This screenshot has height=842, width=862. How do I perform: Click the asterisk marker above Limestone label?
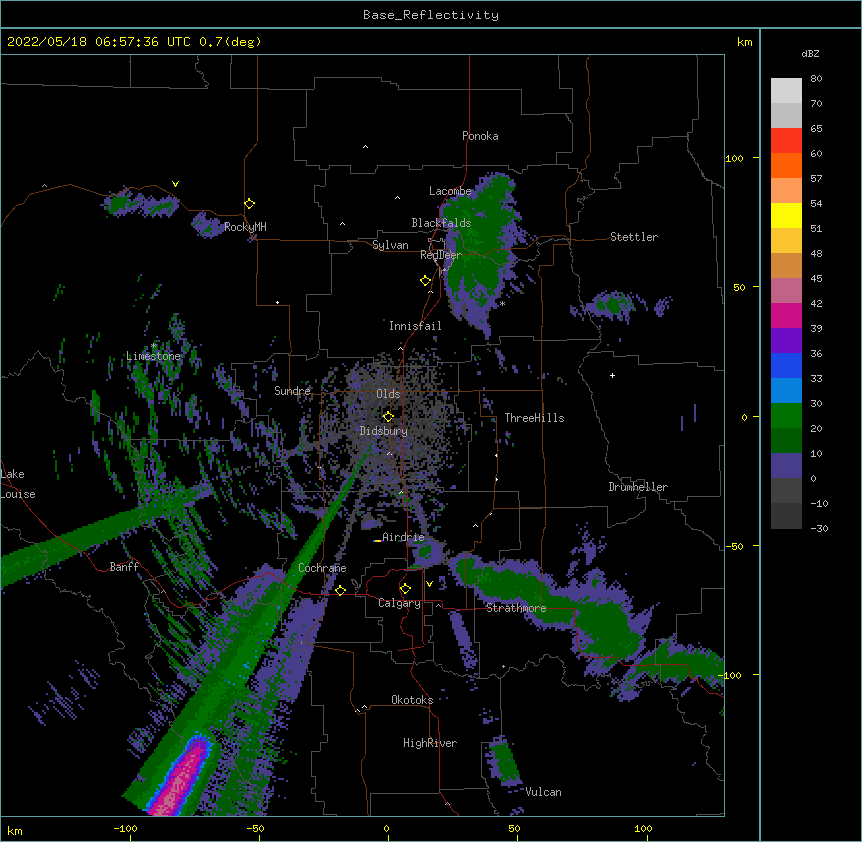tap(154, 346)
